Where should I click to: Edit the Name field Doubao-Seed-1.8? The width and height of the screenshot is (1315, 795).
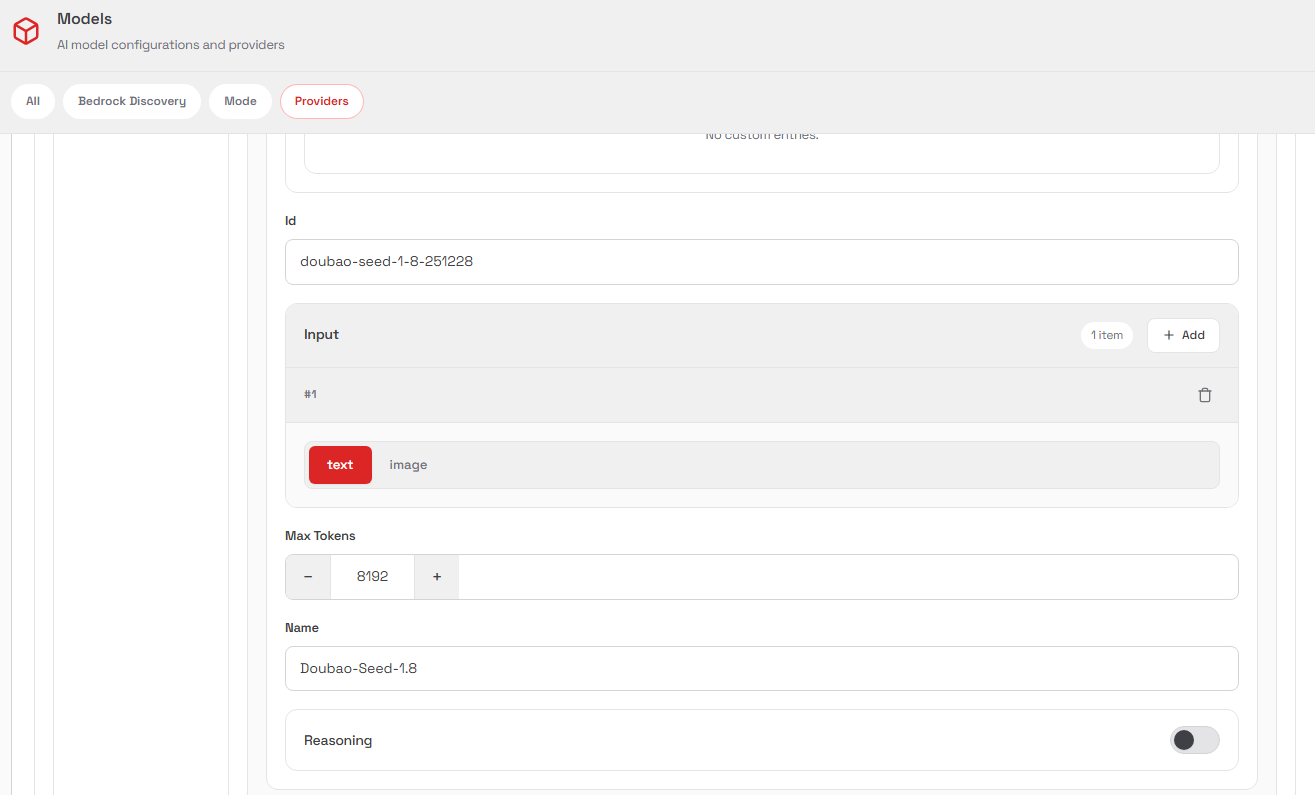click(761, 668)
